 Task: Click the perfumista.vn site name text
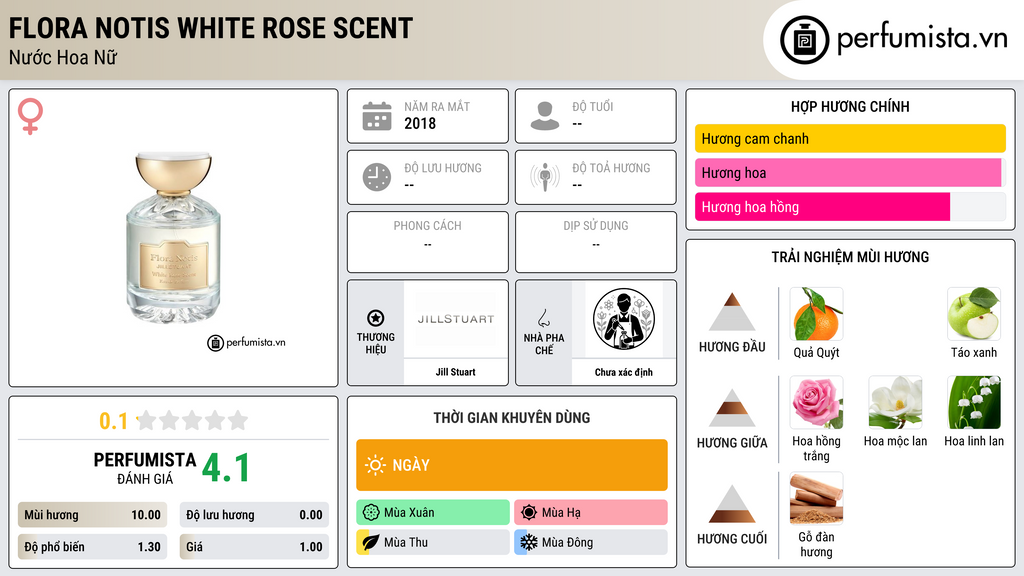pyautogui.click(x=922, y=39)
